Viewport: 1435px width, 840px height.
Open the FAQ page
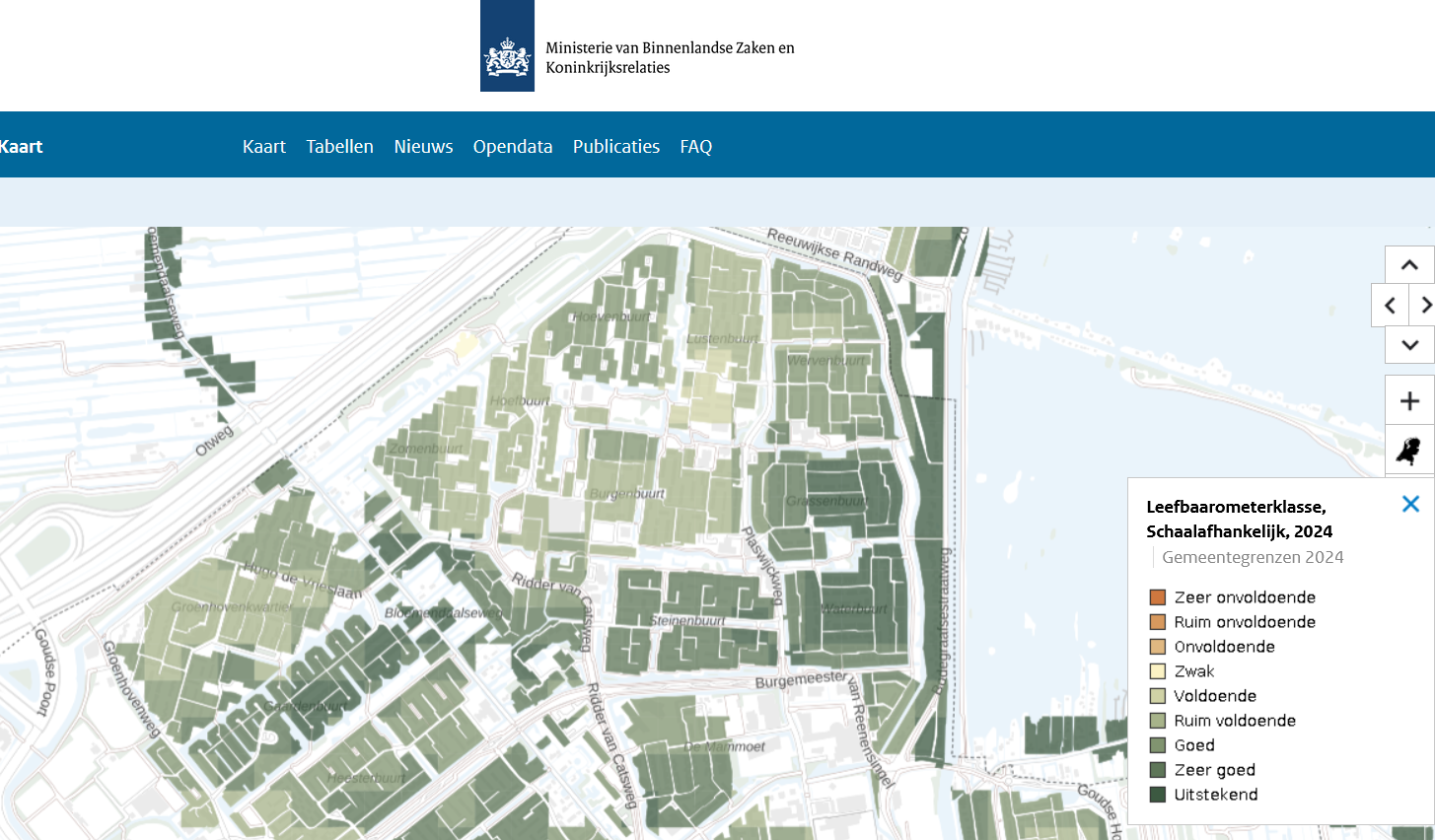(x=695, y=146)
